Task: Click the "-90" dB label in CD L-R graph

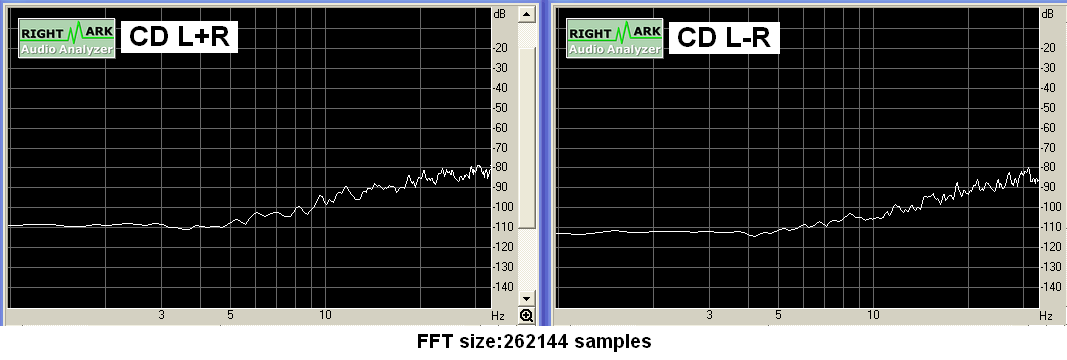Action: click(1050, 187)
